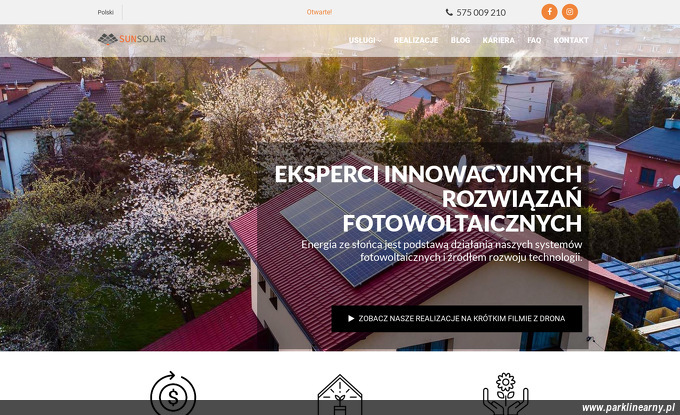The height and width of the screenshot is (415, 680).
Task: Click the Otwarte! status link
Action: click(319, 12)
